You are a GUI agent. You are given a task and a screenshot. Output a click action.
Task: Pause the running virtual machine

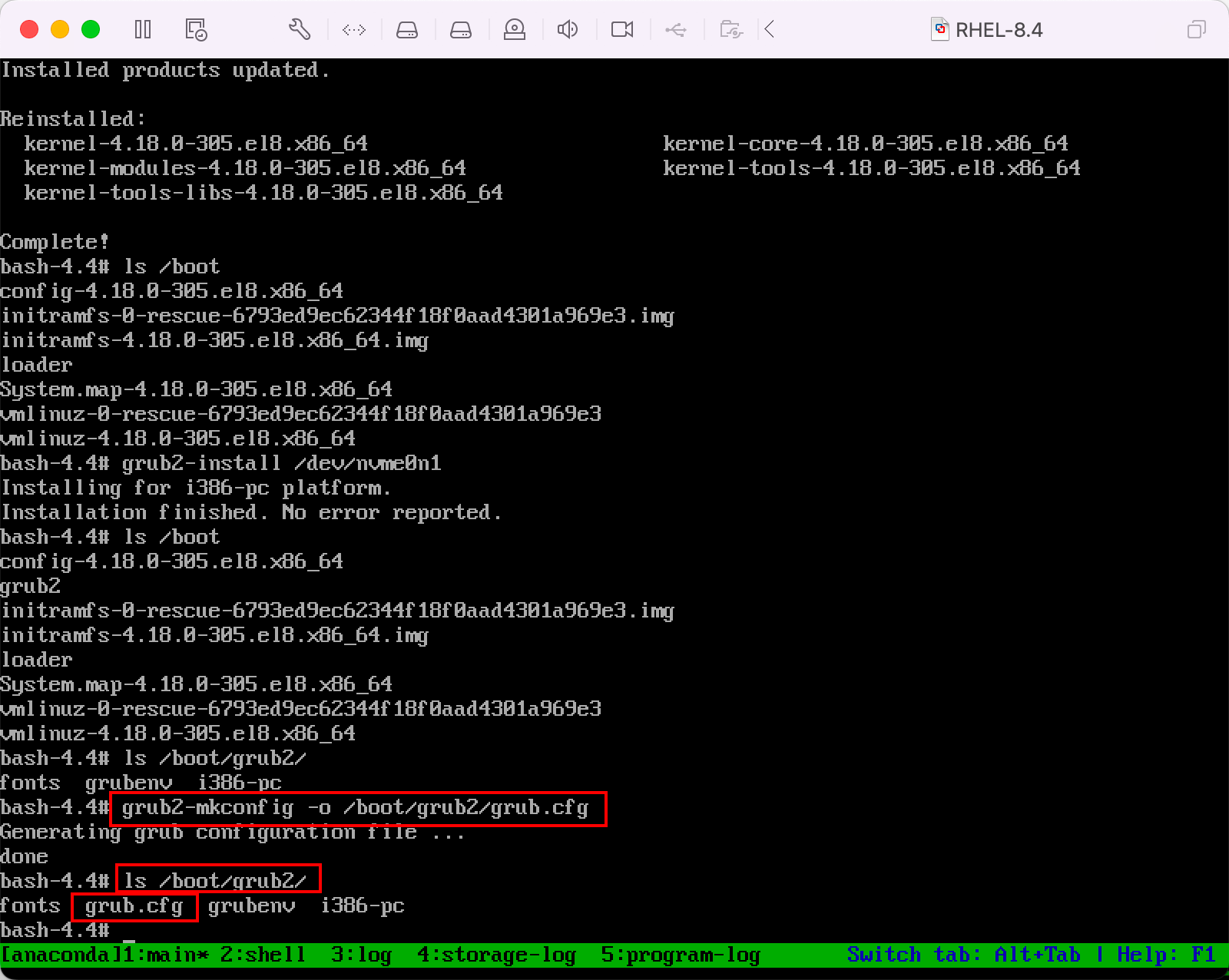[x=143, y=30]
